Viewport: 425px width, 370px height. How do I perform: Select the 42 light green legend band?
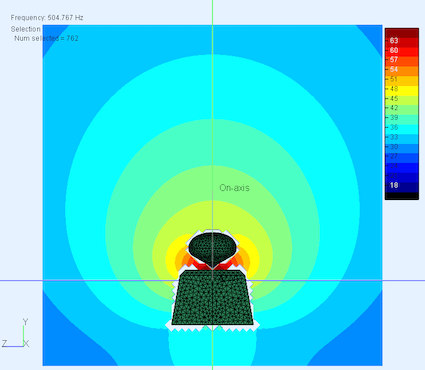click(x=402, y=110)
